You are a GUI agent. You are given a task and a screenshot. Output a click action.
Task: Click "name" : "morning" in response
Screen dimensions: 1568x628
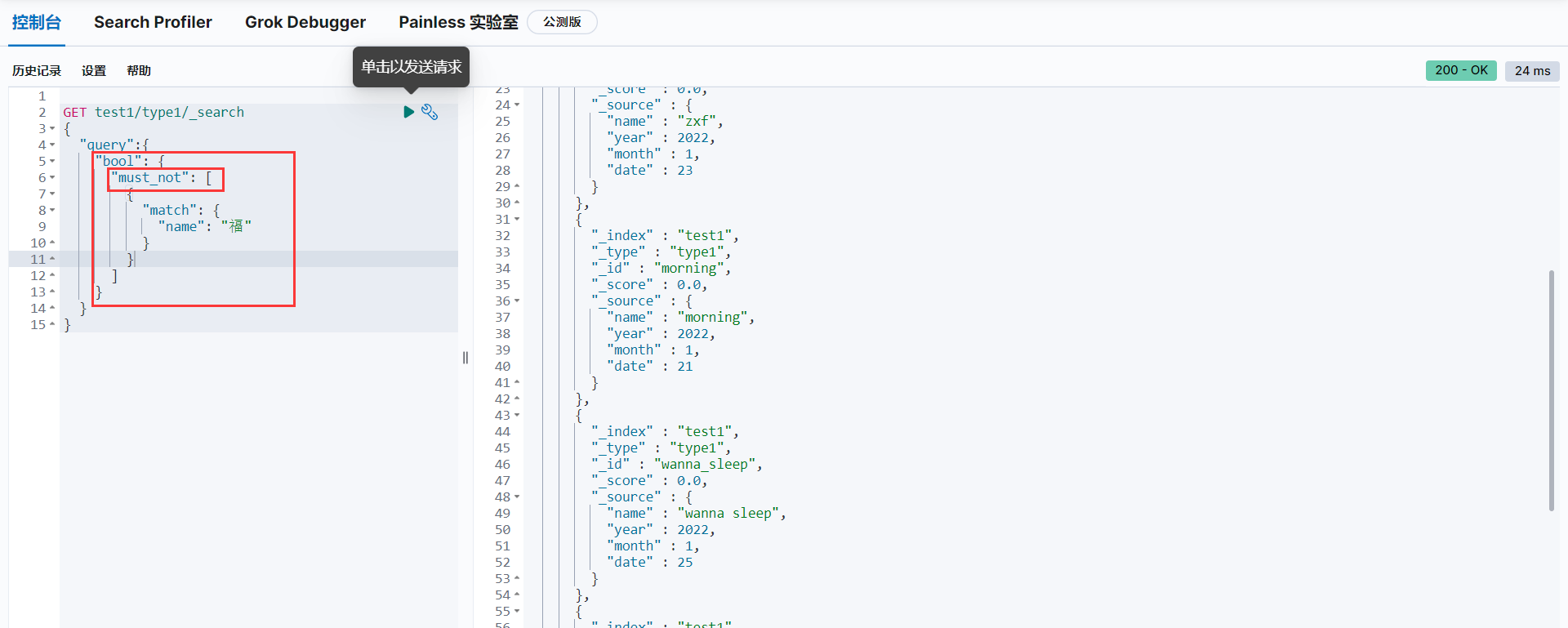pyautogui.click(x=680, y=318)
